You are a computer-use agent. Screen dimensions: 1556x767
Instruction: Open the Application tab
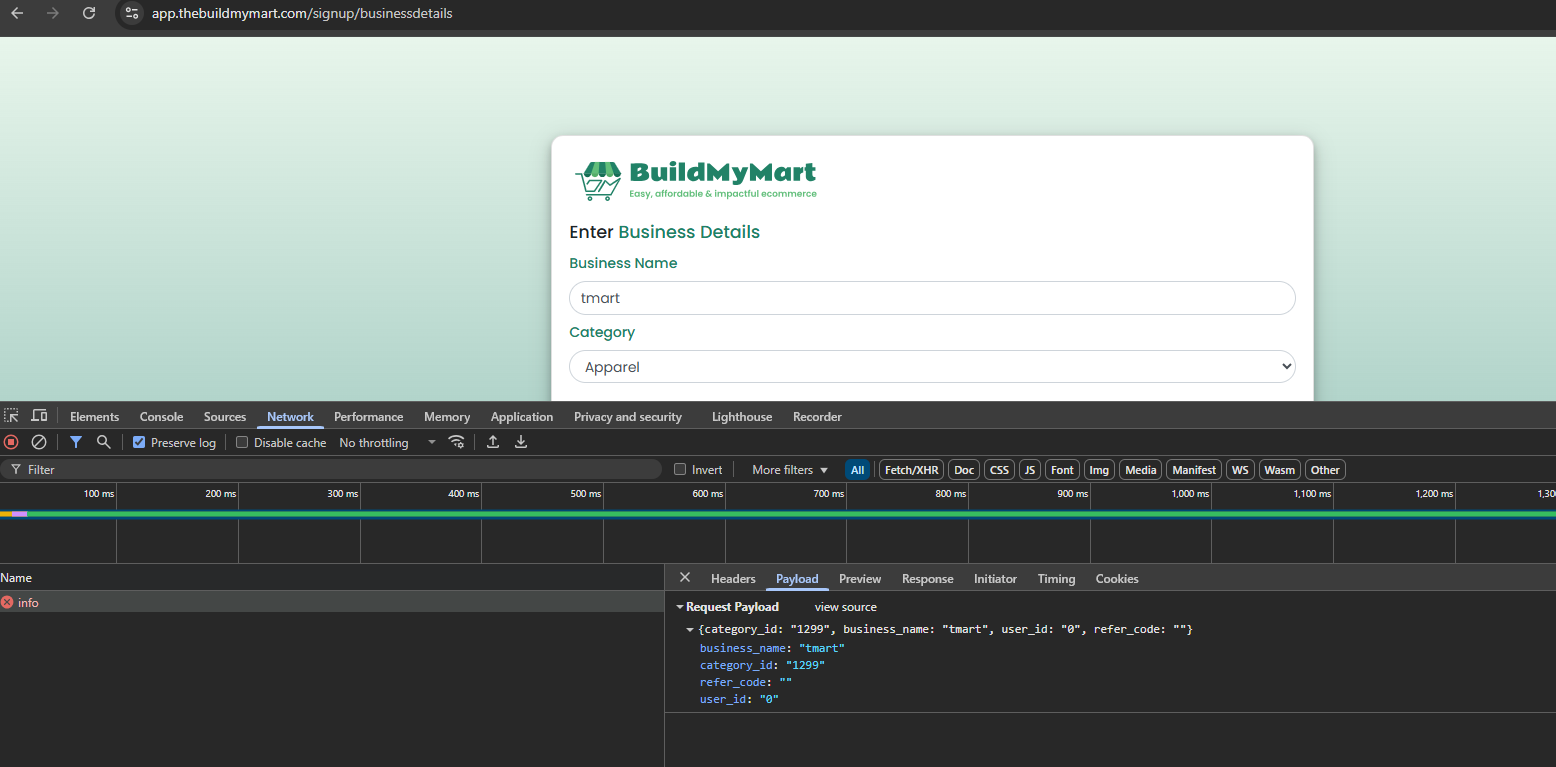click(522, 417)
